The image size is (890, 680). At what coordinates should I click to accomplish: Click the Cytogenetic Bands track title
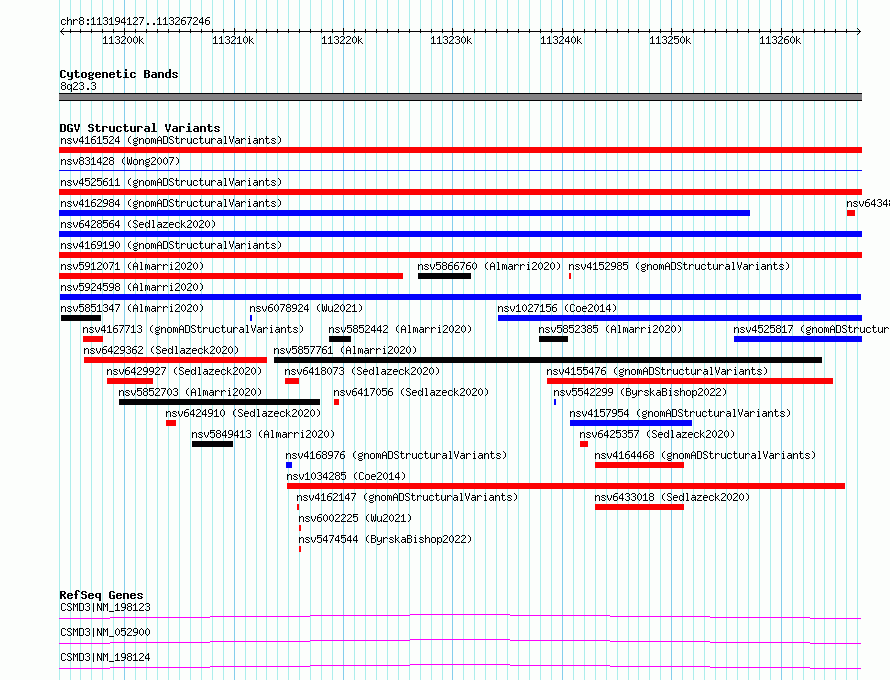(119, 74)
